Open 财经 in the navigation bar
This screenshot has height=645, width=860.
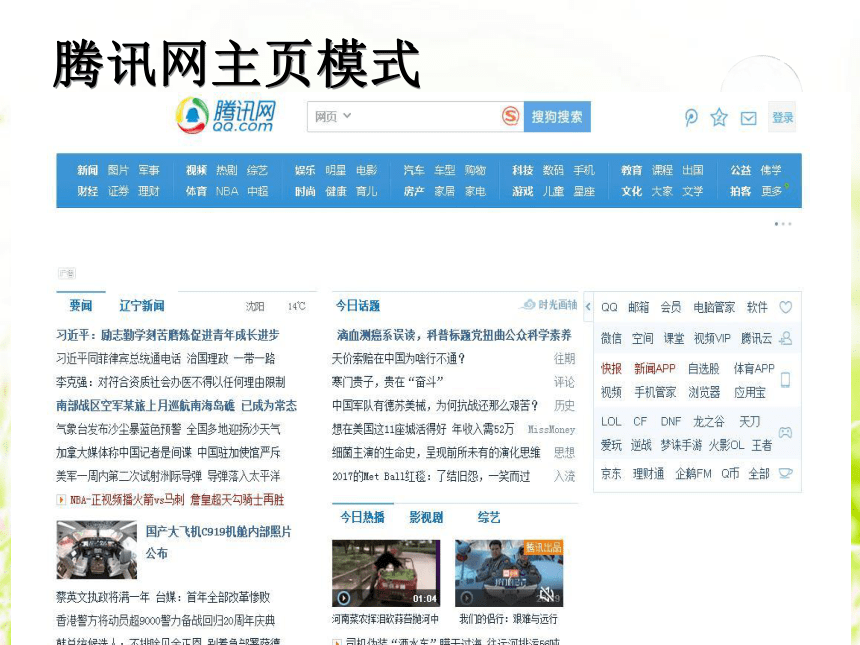pos(87,191)
